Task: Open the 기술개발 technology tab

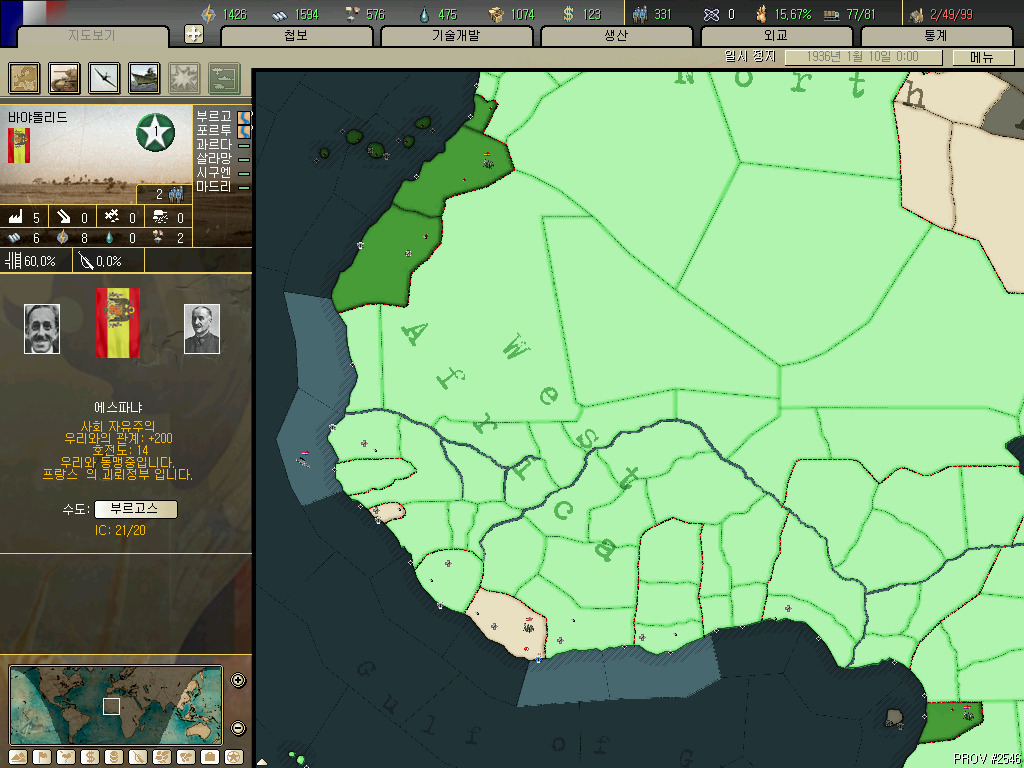Action: tap(456, 35)
